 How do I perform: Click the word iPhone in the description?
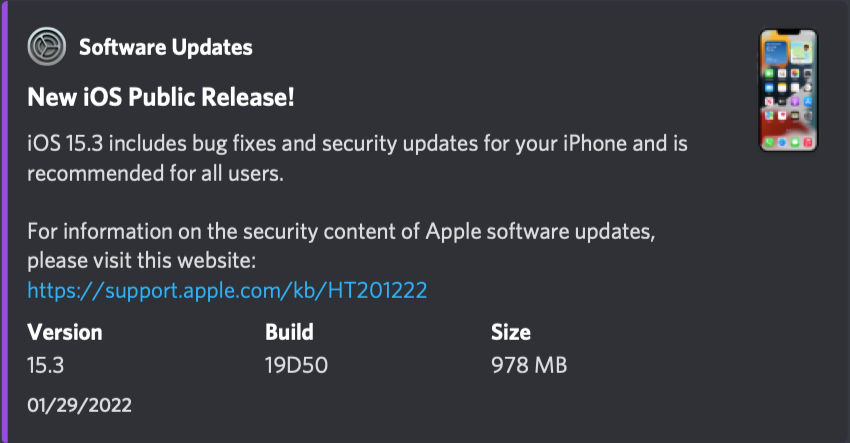click(595, 144)
